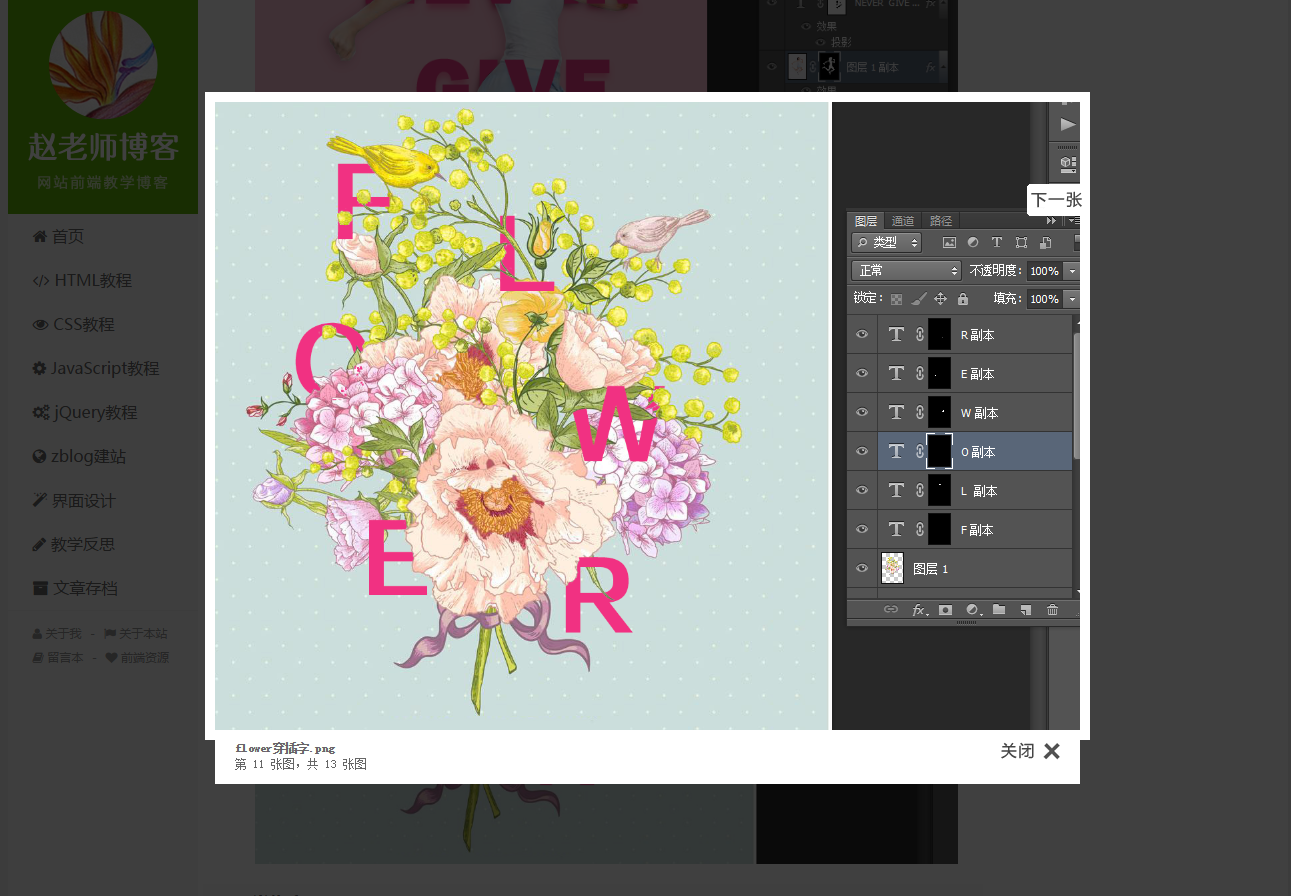Create adjustment layer half-circle icon
The image size is (1291, 896).
pos(973,610)
